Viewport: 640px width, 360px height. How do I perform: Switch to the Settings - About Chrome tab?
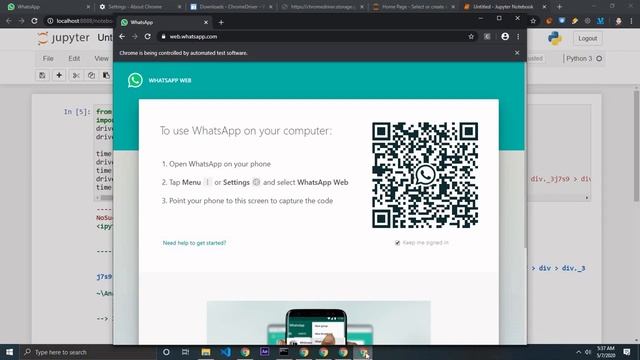139,7
